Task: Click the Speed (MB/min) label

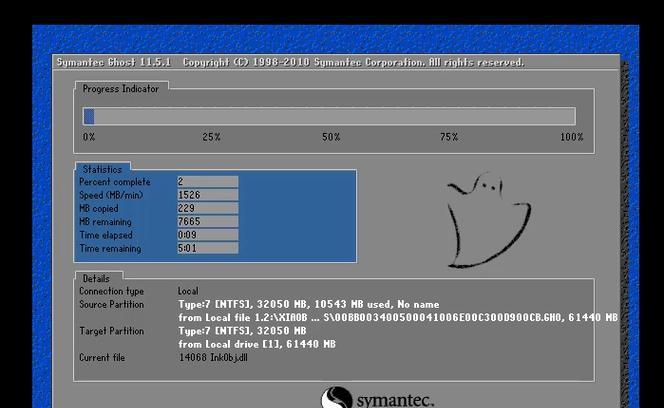Action: pyautogui.click(x=111, y=195)
